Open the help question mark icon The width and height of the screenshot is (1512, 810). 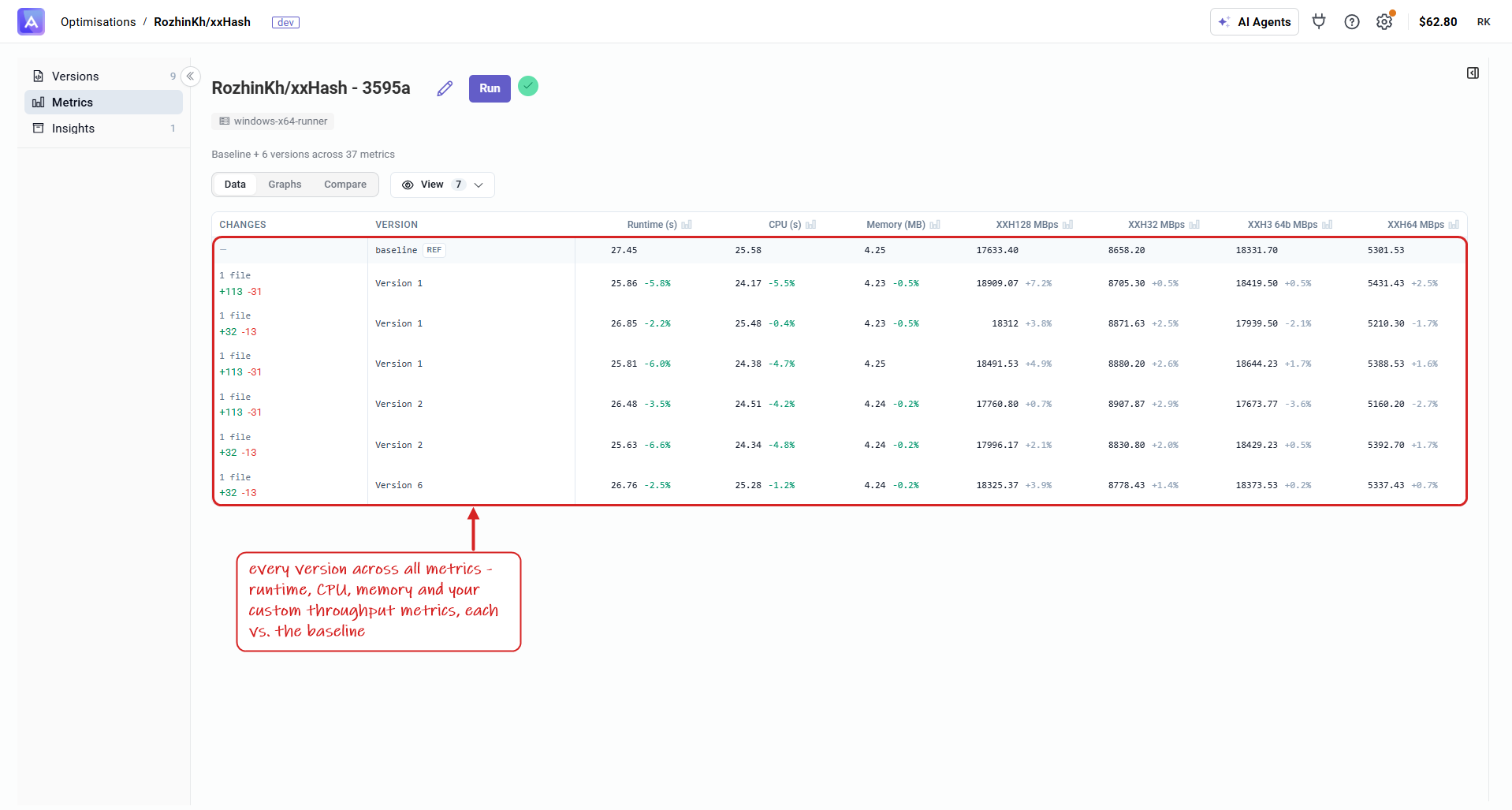[x=1352, y=21]
